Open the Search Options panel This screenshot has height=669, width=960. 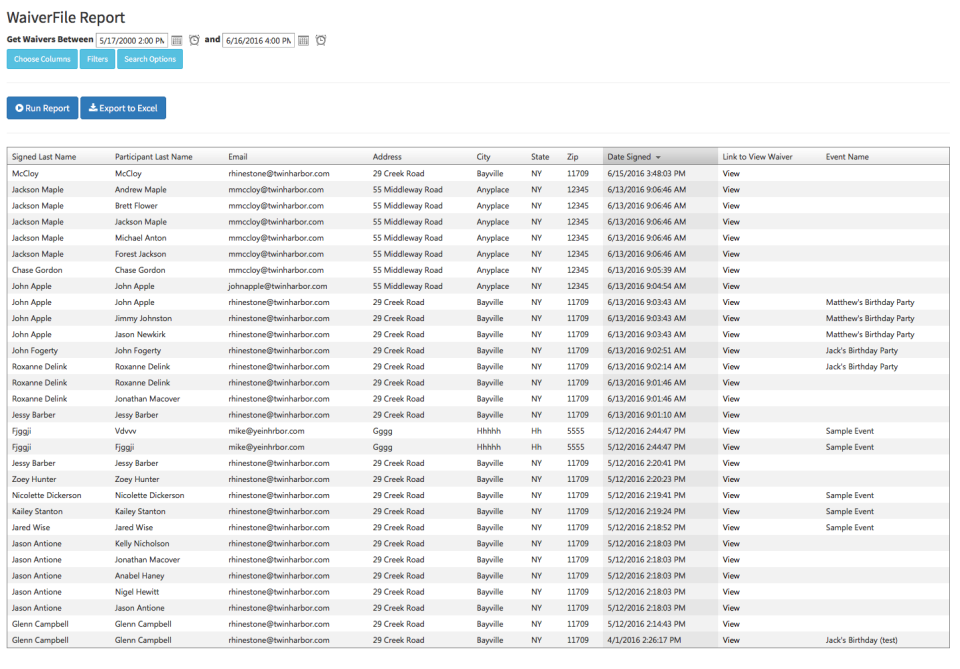[149, 59]
